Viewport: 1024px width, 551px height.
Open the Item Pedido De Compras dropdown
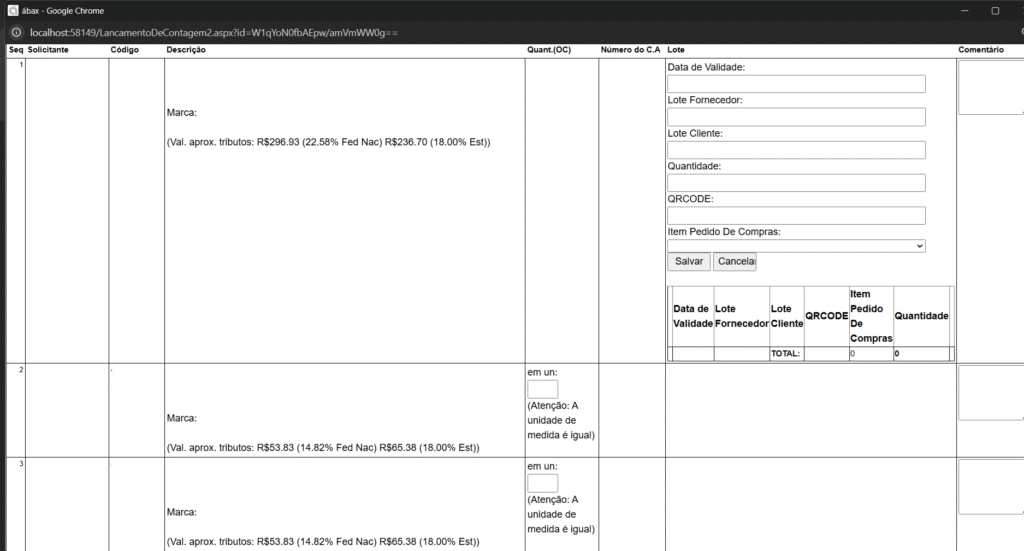[796, 246]
